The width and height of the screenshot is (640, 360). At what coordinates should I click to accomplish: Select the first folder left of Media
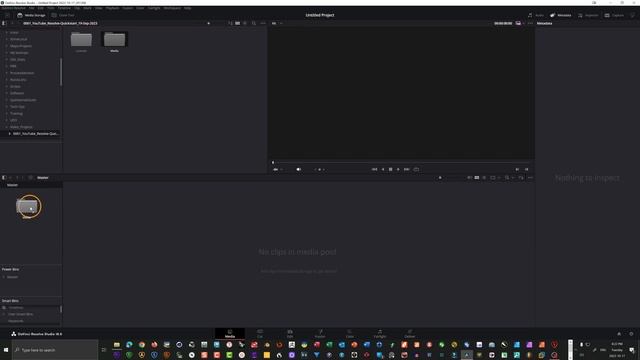[x=81, y=42]
